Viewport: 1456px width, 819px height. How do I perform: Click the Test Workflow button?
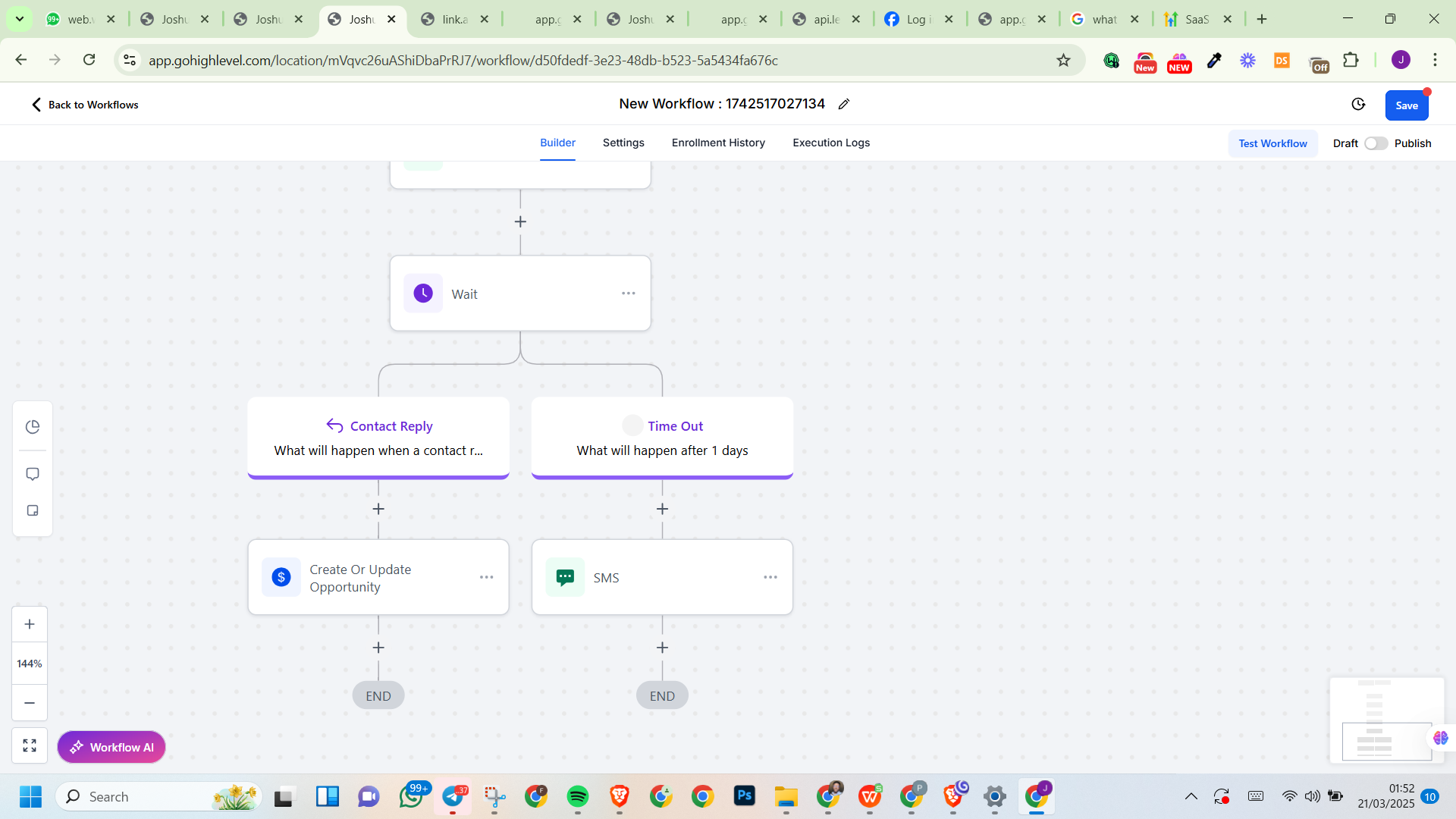click(1272, 143)
